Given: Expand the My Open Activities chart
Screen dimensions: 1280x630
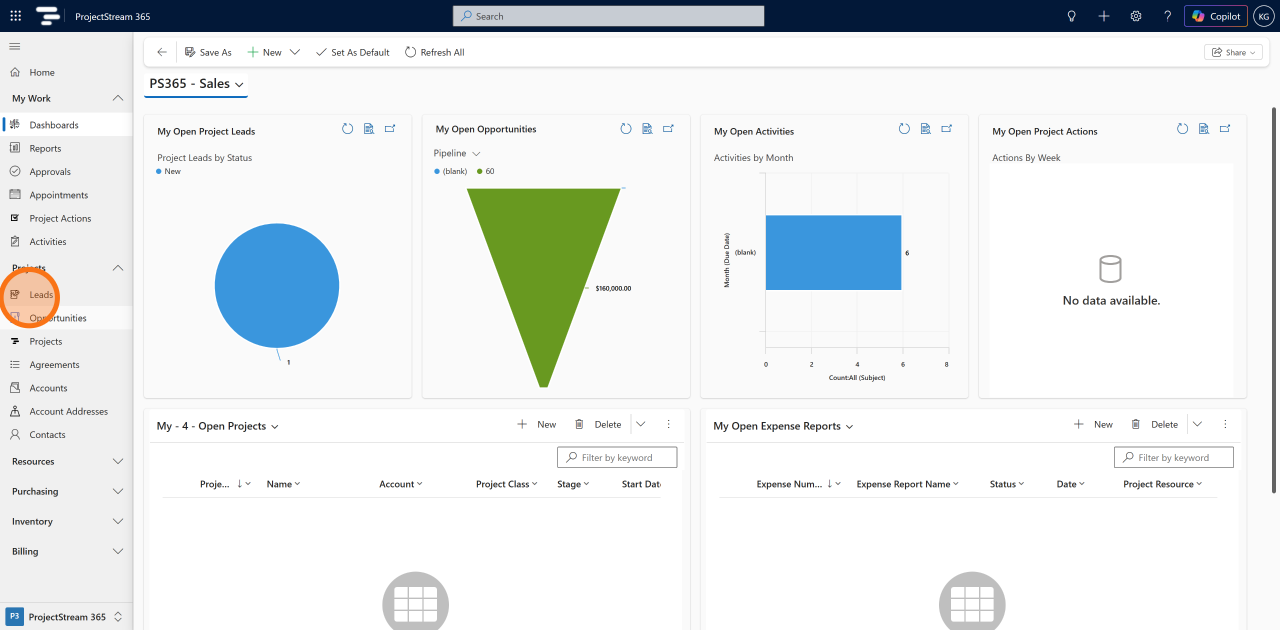Looking at the screenshot, I should (x=947, y=129).
